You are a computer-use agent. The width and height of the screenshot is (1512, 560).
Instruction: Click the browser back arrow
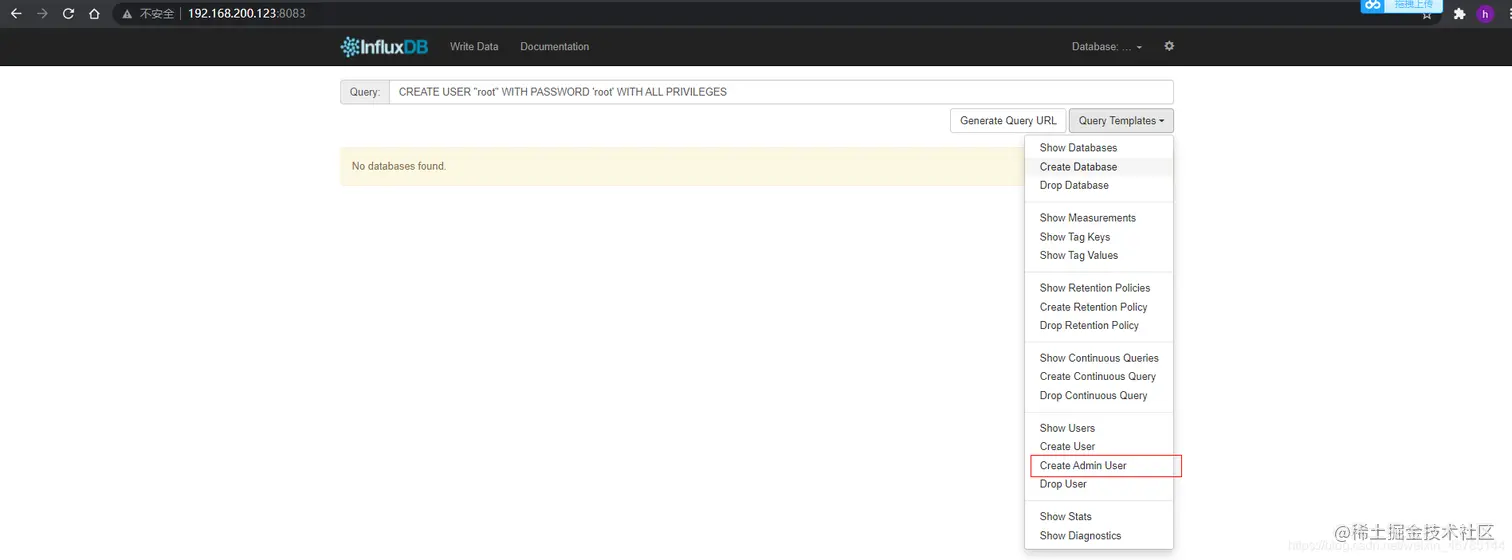coord(16,14)
